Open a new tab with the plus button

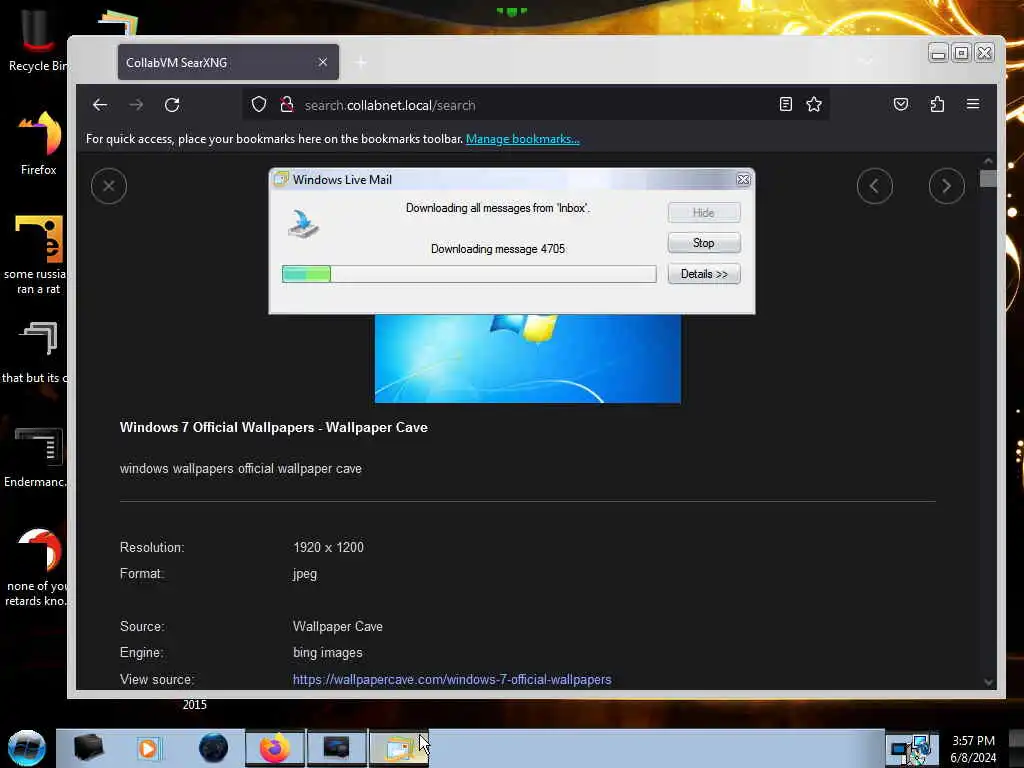tap(360, 63)
